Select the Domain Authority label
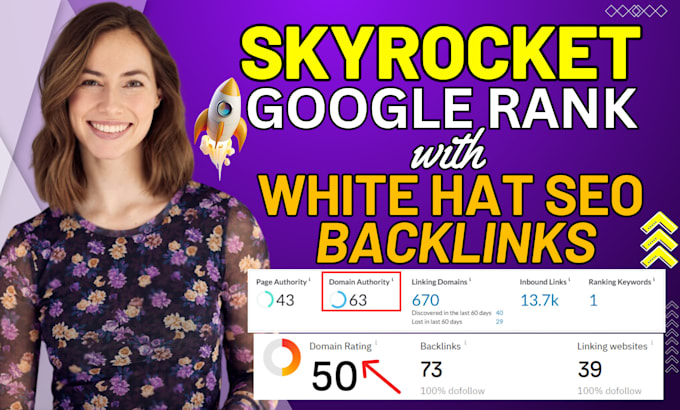The image size is (680, 410). tap(359, 282)
